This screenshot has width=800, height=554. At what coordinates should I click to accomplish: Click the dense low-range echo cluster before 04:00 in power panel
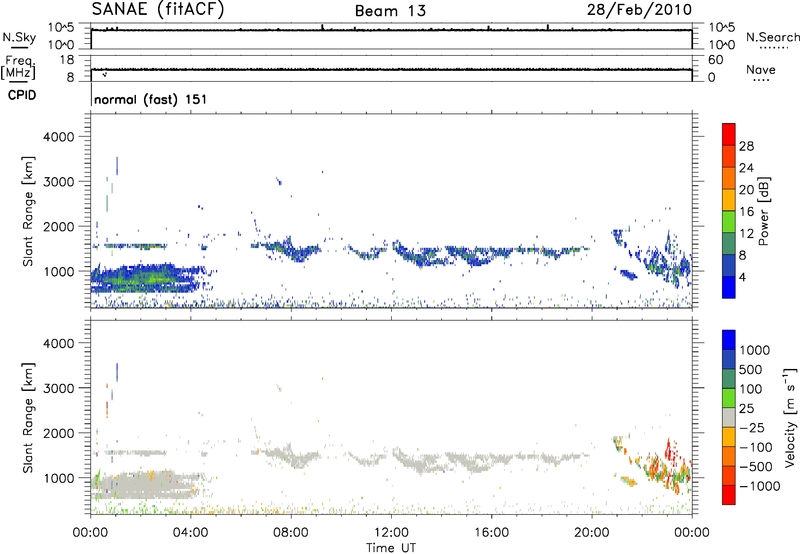point(148,278)
